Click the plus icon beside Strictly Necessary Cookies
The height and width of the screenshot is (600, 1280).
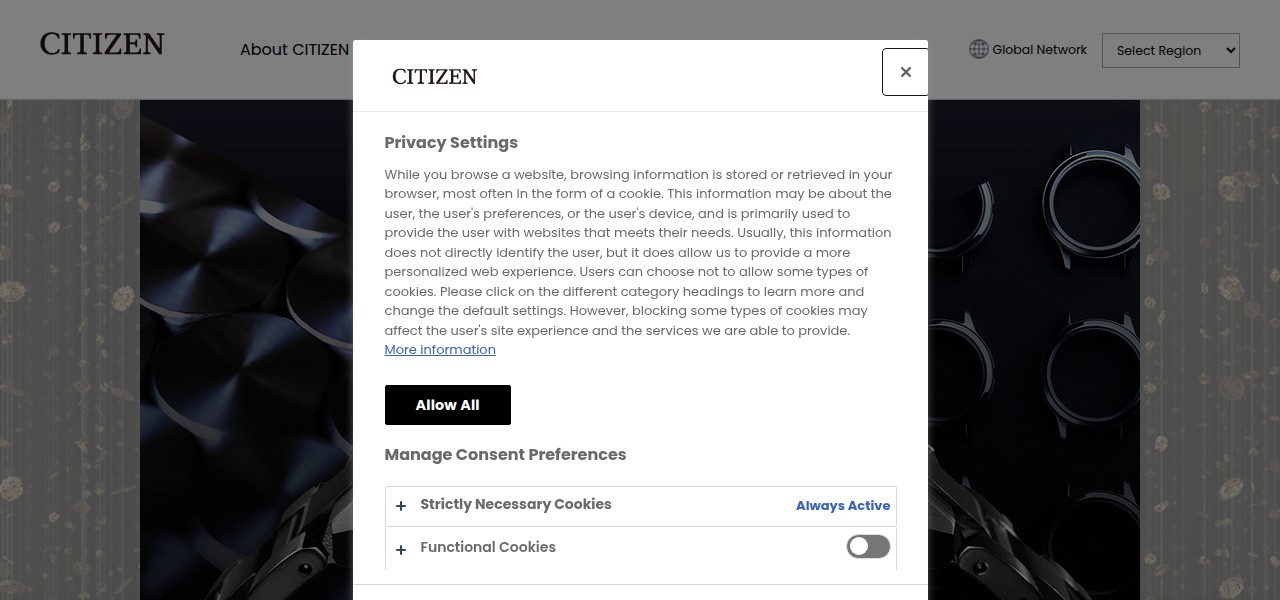click(x=401, y=506)
